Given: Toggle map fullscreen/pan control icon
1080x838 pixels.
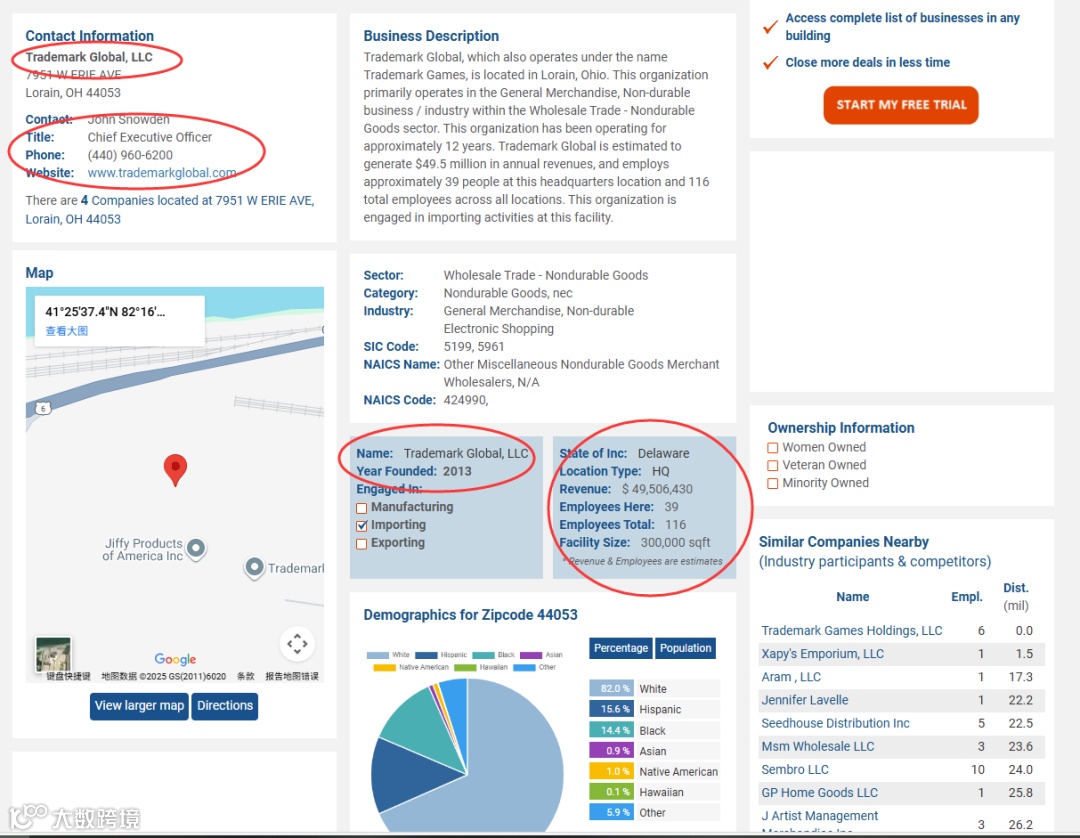Looking at the screenshot, I should coord(298,644).
